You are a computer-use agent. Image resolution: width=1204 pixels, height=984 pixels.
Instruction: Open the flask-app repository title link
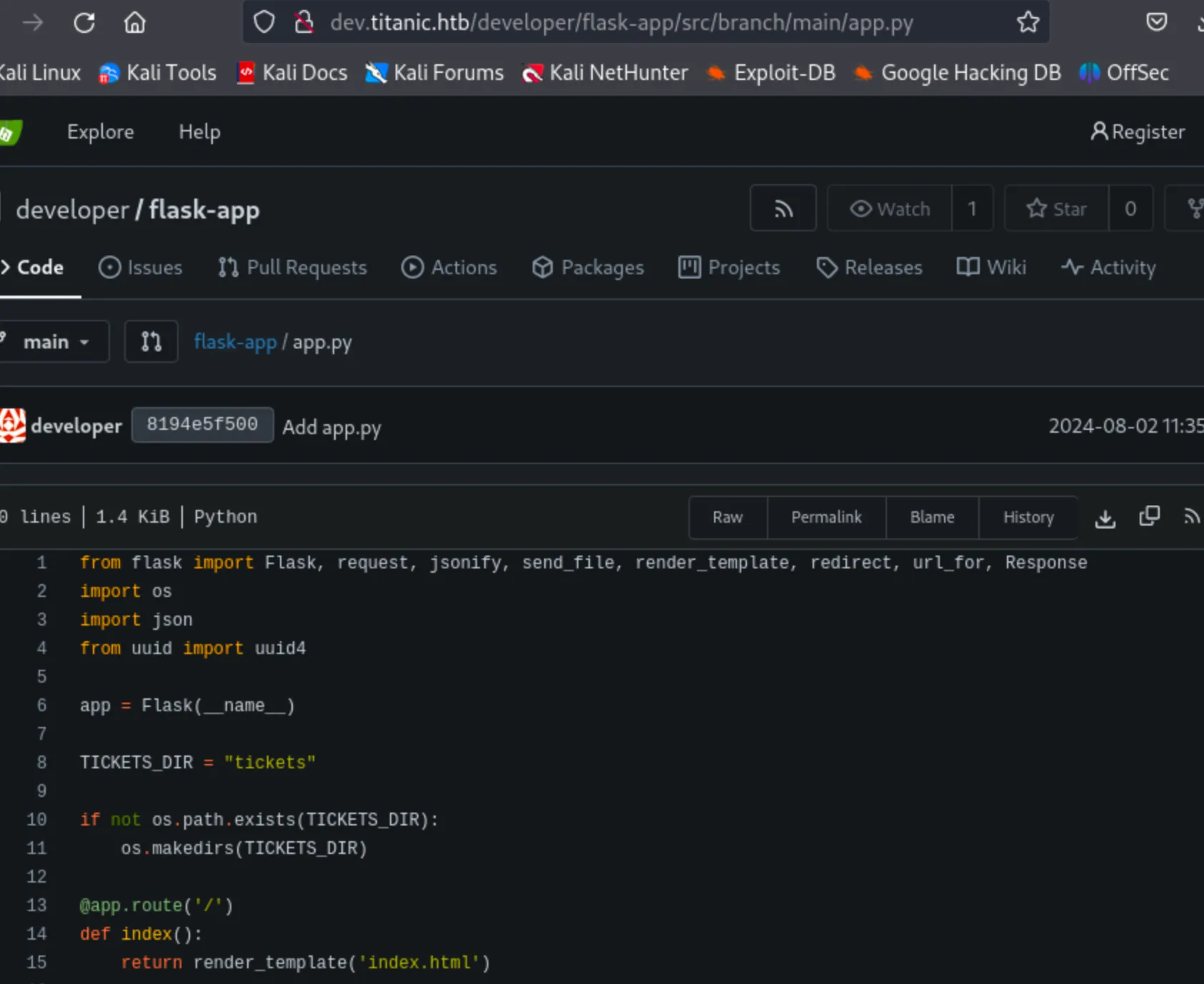pos(204,210)
